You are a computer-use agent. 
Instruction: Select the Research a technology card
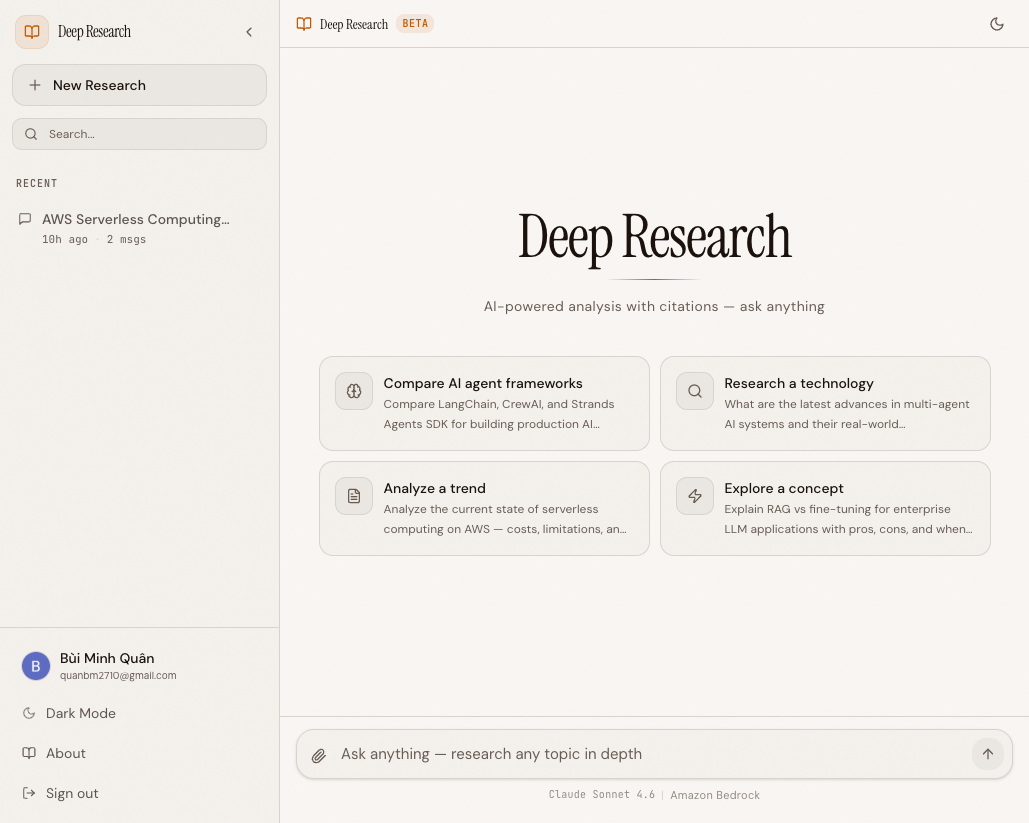pyautogui.click(x=825, y=404)
